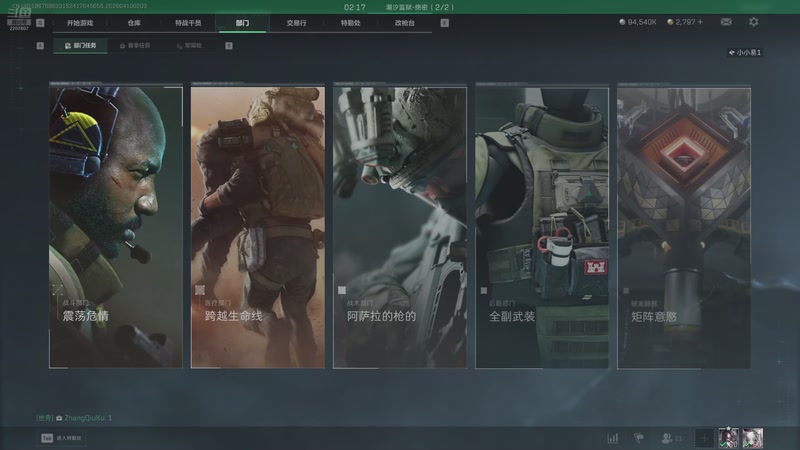Open the 阿萨拉的枪的 department card
The height and width of the screenshot is (450, 800).
tap(400, 227)
